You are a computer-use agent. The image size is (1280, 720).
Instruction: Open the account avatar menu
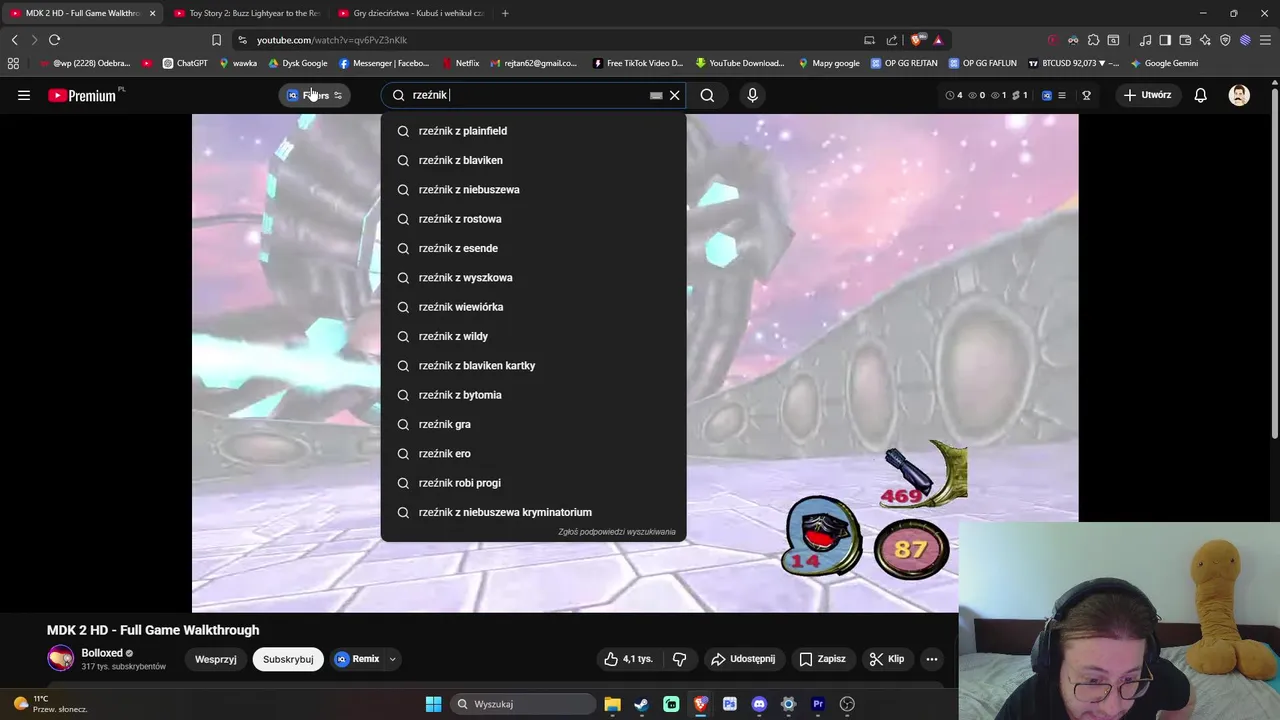coord(1239,95)
